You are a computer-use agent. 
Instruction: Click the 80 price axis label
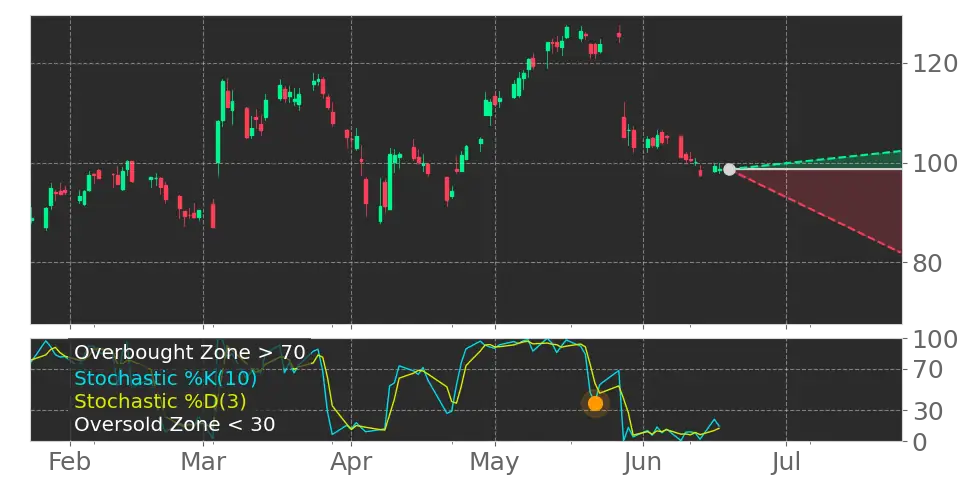coord(927,263)
